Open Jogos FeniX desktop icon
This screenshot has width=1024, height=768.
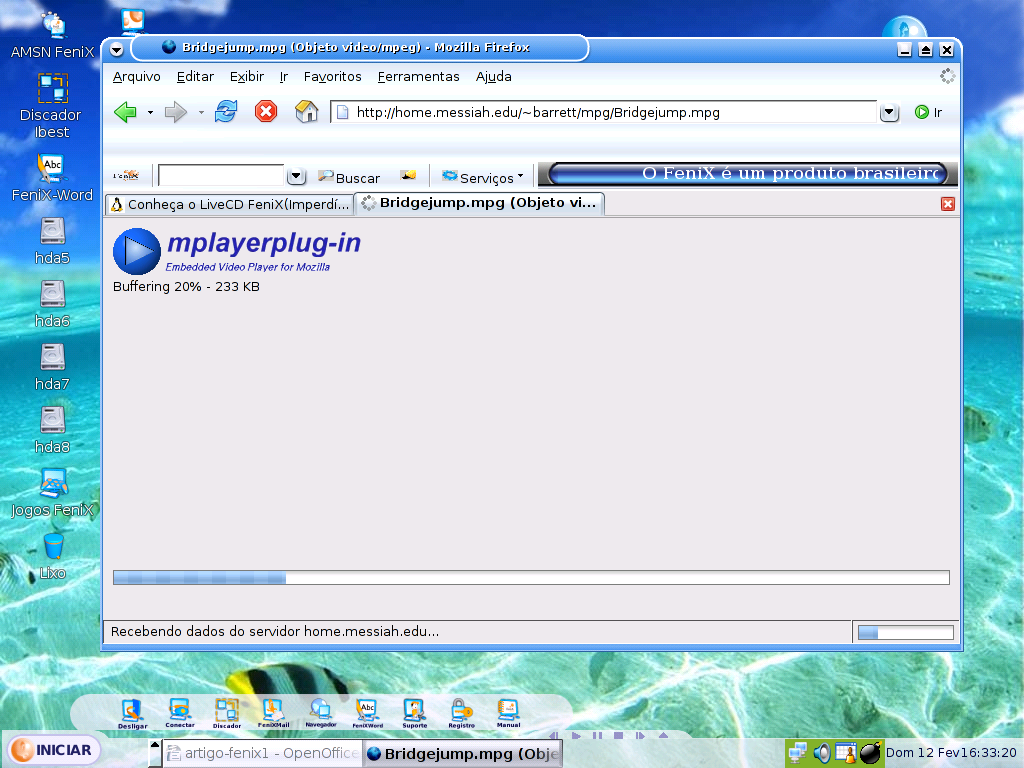(x=52, y=493)
